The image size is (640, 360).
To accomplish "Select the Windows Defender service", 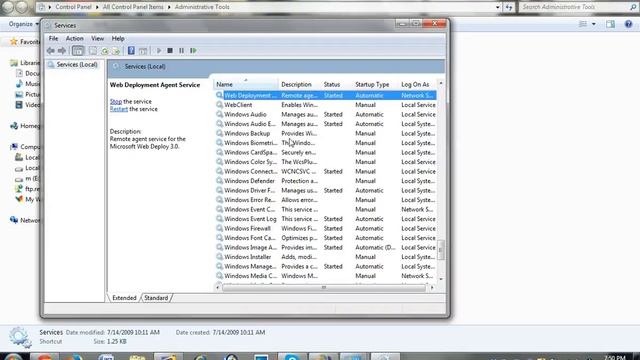I will [x=325, y=181].
